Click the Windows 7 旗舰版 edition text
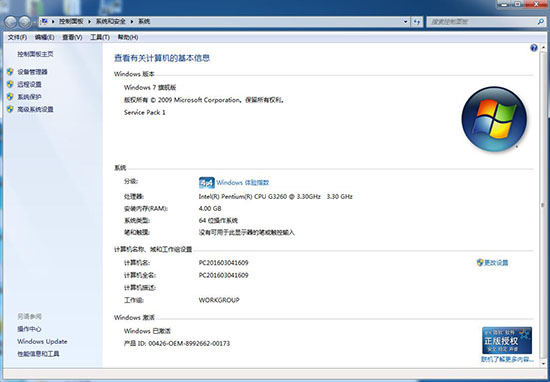The height and width of the screenshot is (382, 550). [150, 87]
